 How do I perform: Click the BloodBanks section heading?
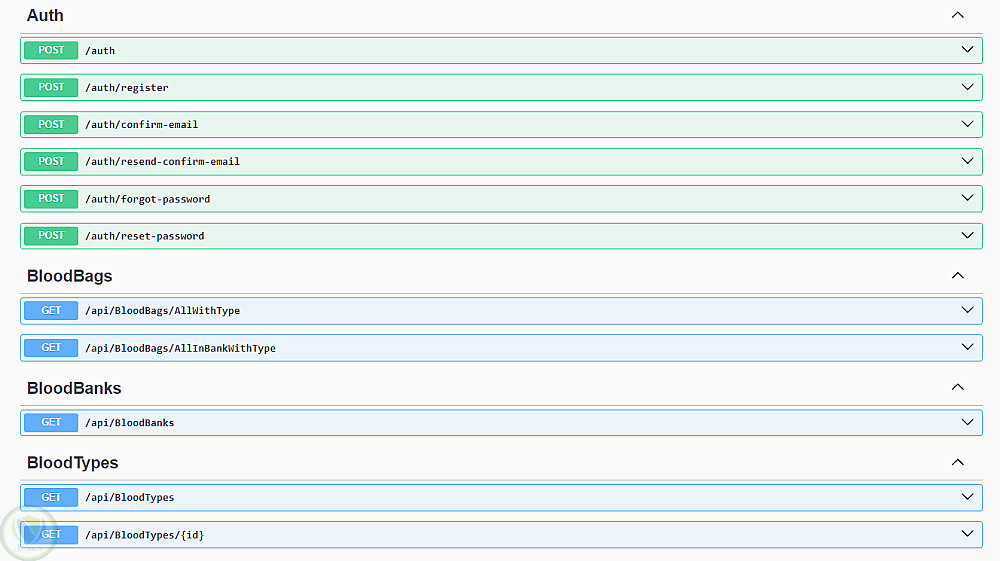tap(74, 388)
